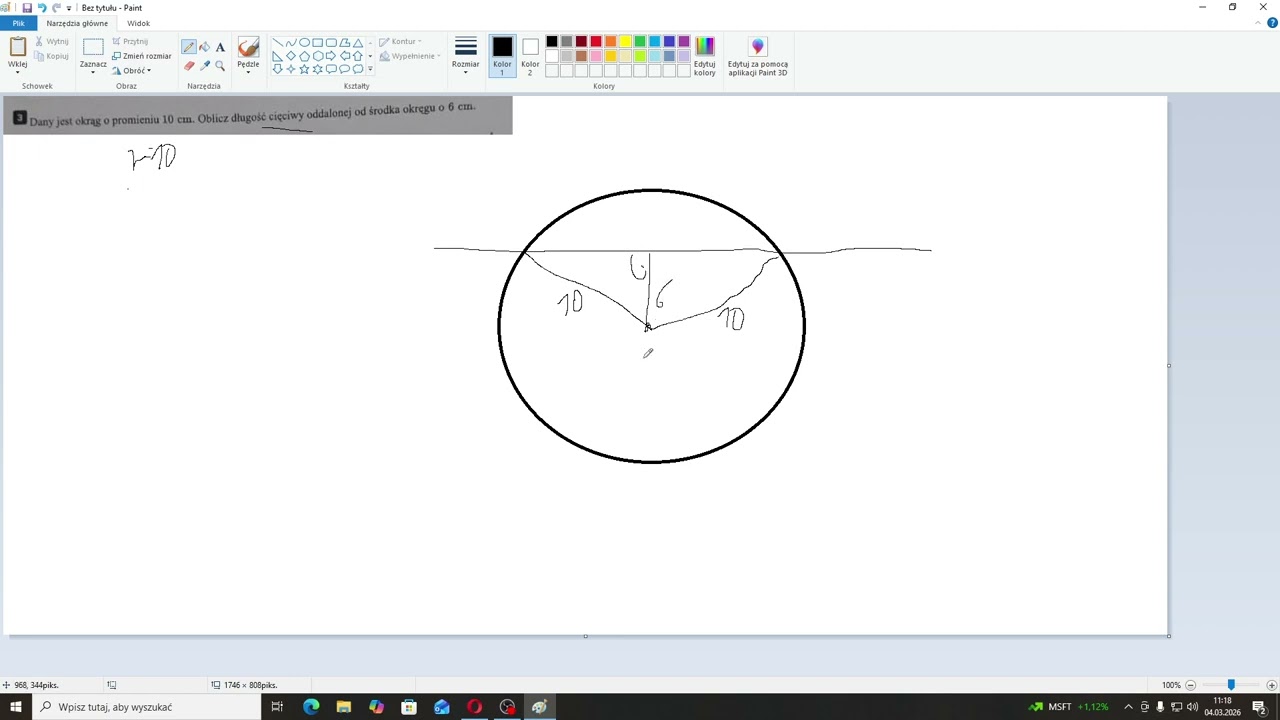This screenshot has width=1280, height=720.
Task: Click the zoom out minus button
Action: click(1190, 685)
